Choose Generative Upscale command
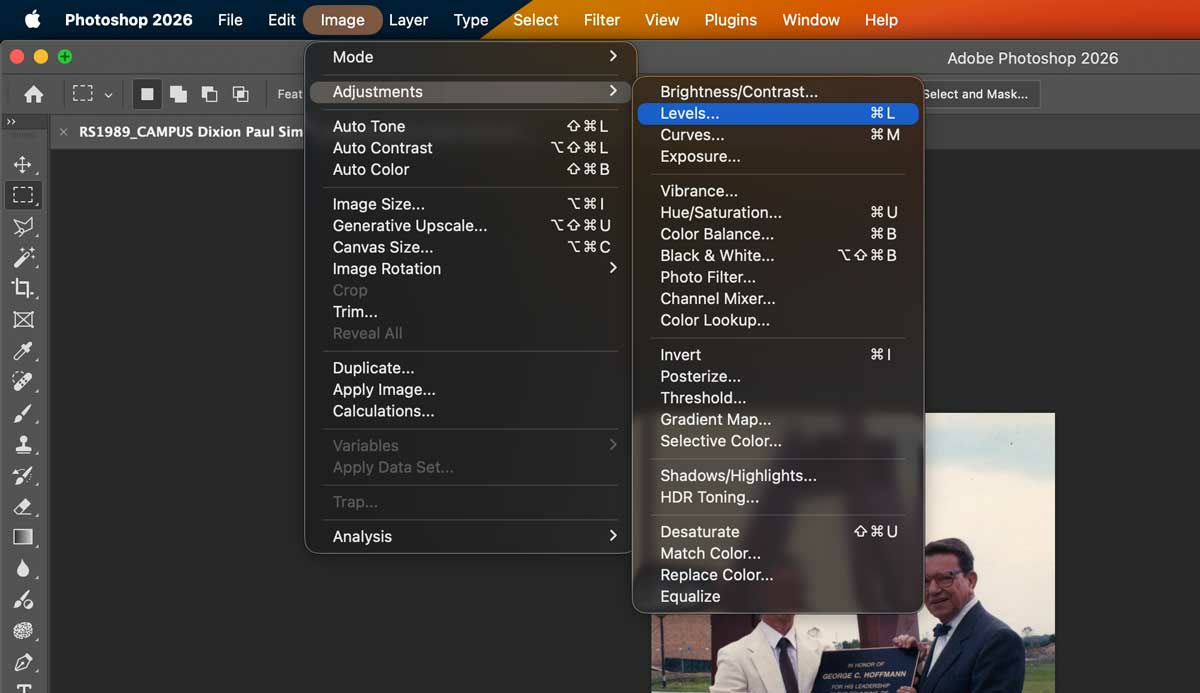1200x693 pixels. tap(470, 225)
